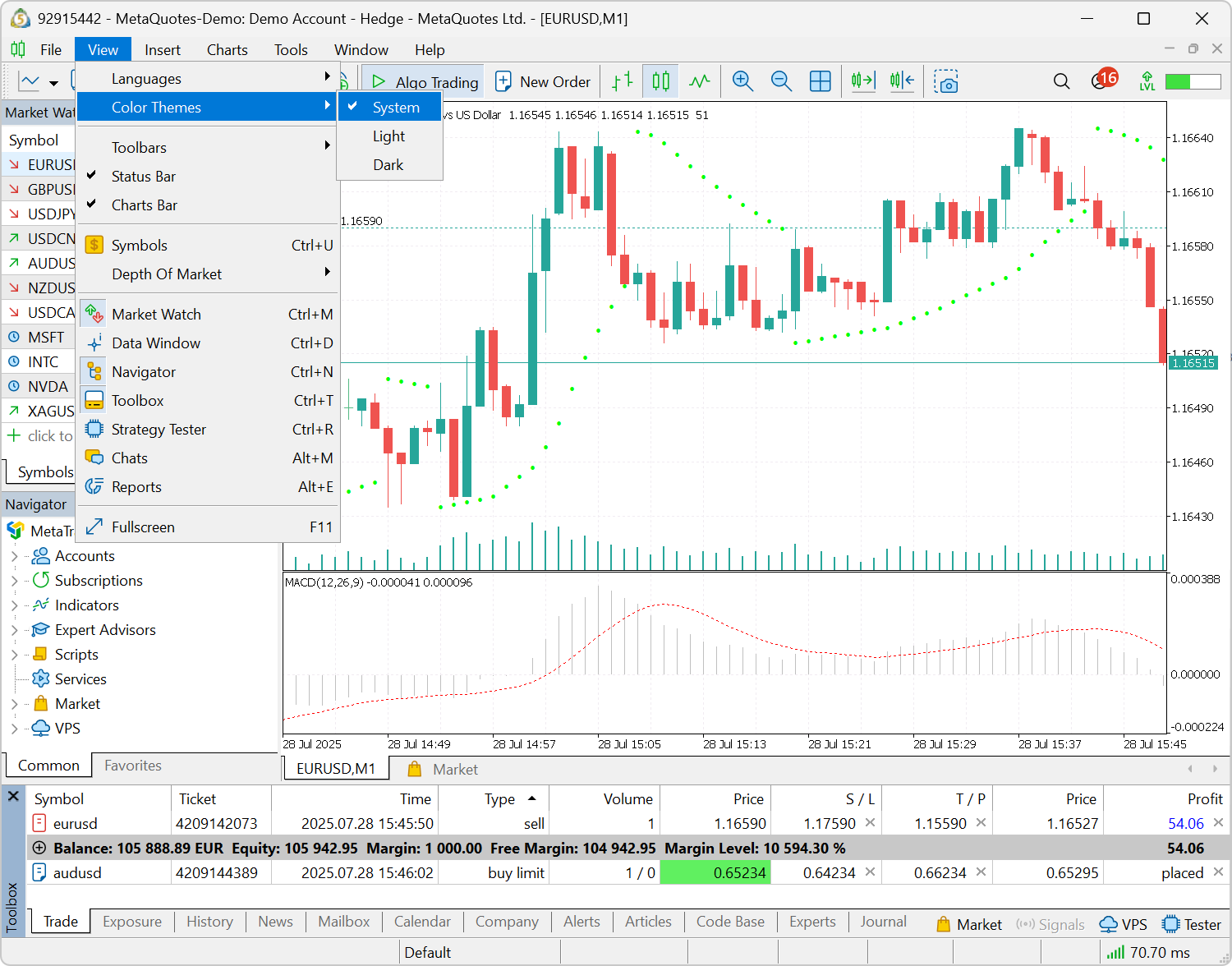Take a chart screenshot with camera icon
Screen dimensions: 1232x966
click(x=946, y=81)
